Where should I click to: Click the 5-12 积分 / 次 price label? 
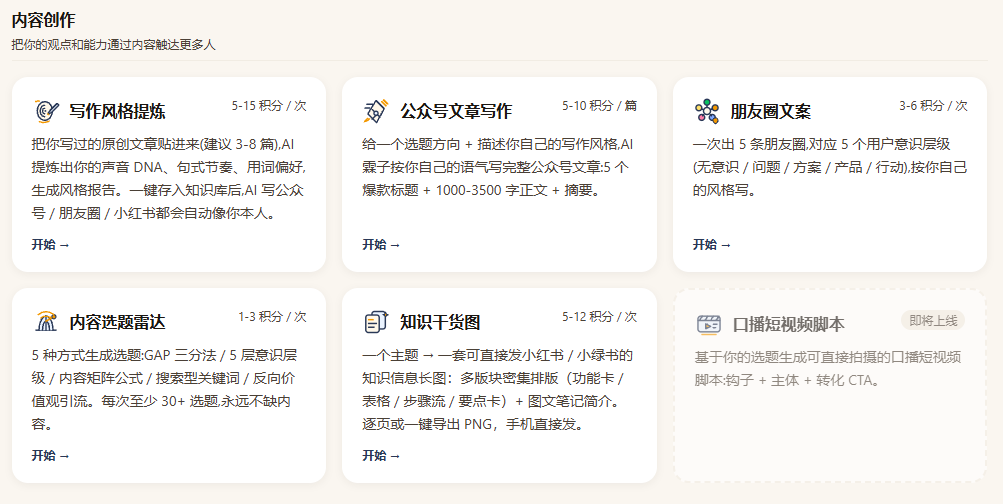click(x=599, y=317)
